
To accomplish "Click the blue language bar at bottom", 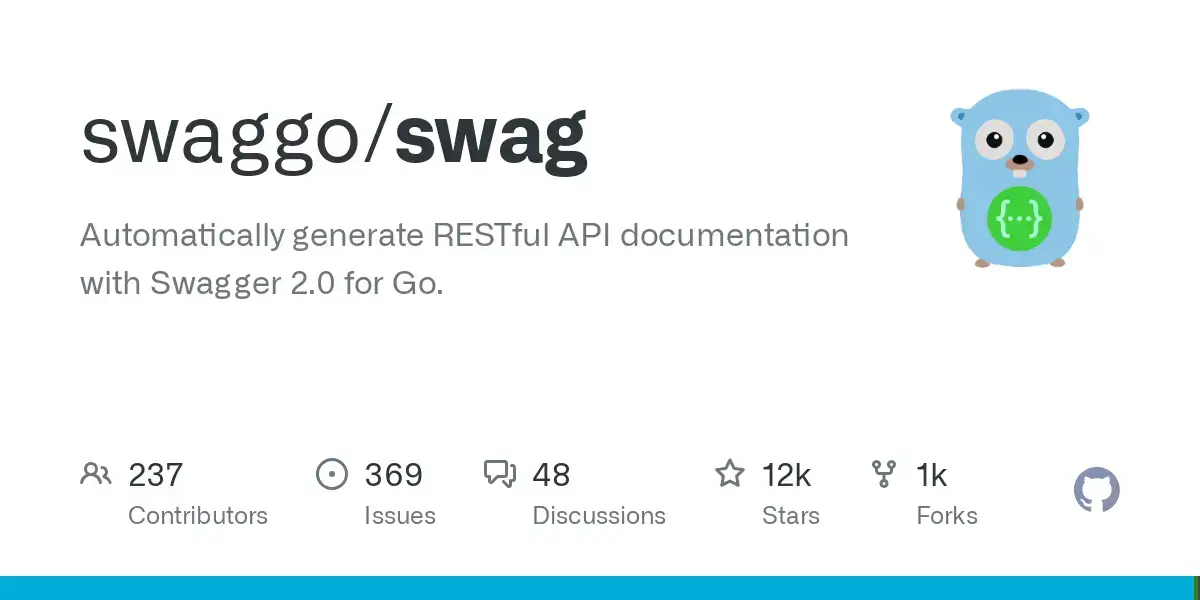I will click(600, 588).
